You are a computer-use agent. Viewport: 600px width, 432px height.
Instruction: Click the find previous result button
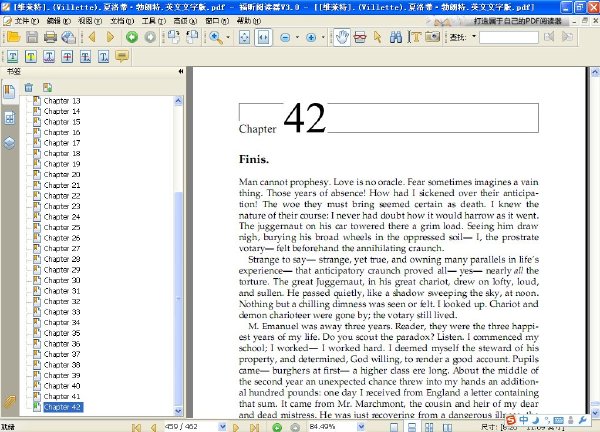549,37
